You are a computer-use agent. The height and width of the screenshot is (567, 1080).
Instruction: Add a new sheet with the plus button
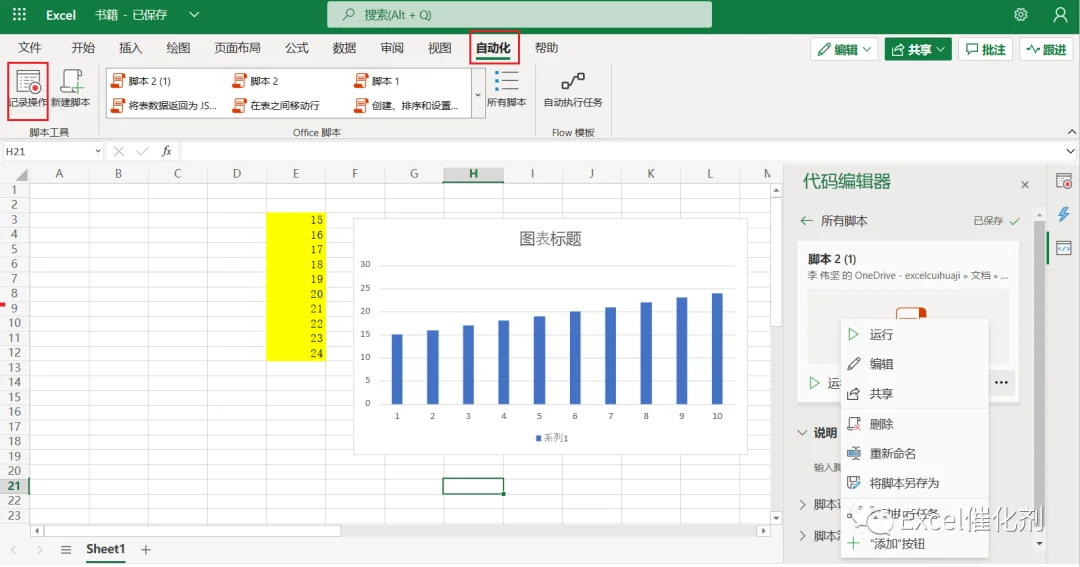pos(145,550)
